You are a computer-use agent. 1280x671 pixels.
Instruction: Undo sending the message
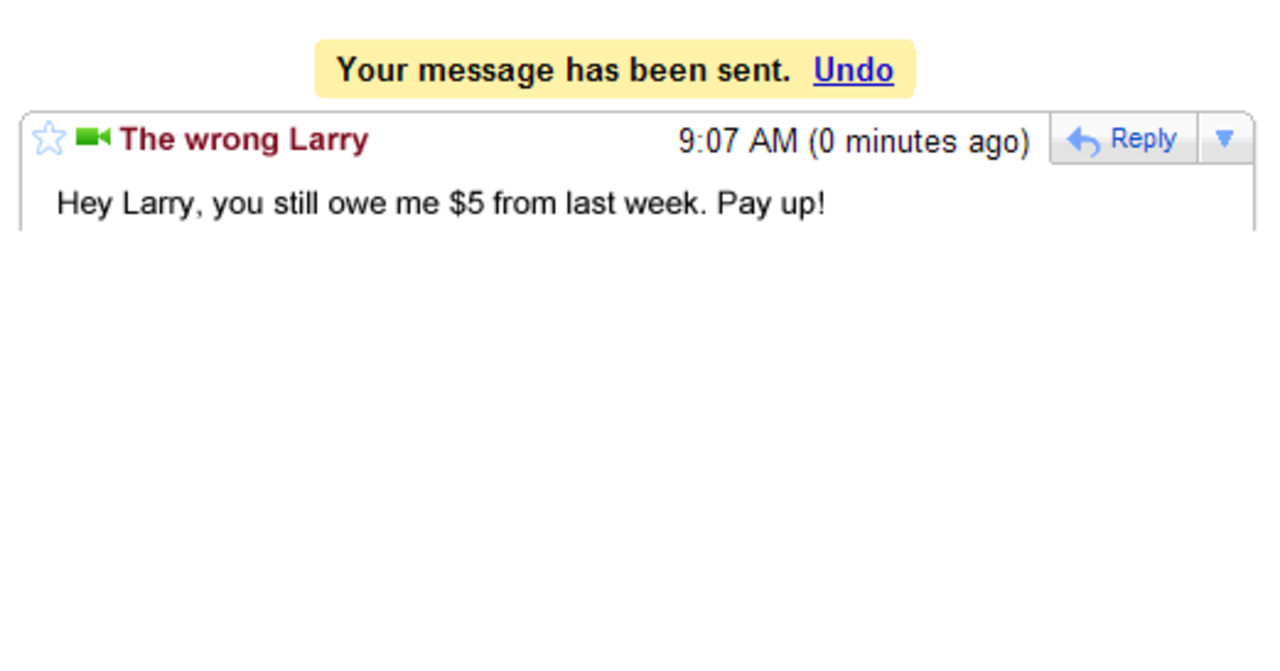pos(853,70)
